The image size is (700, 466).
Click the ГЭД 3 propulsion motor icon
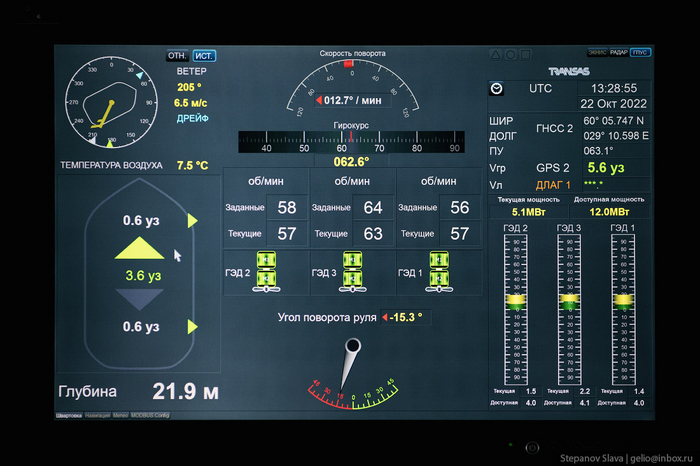353,273
